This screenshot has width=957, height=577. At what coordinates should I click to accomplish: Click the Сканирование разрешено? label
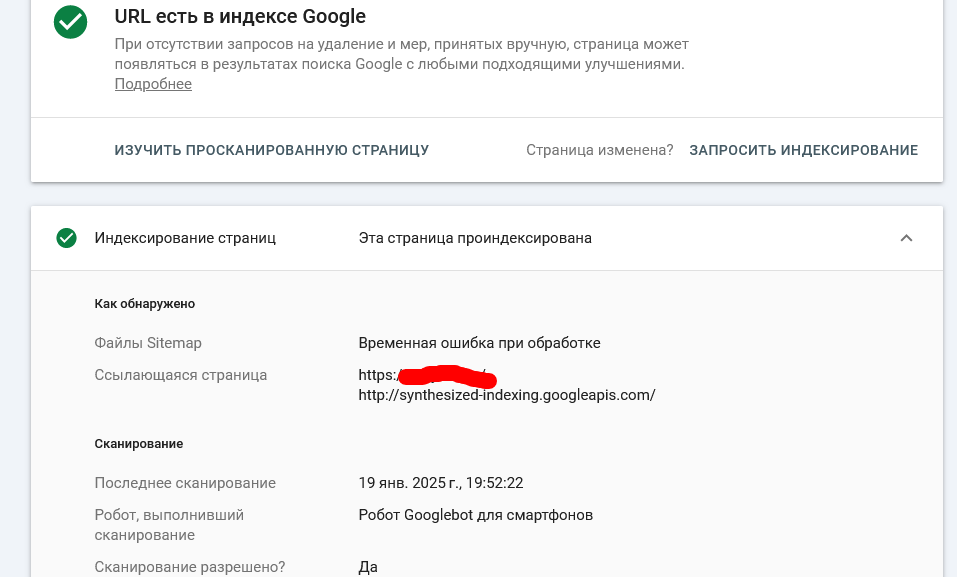tap(190, 567)
